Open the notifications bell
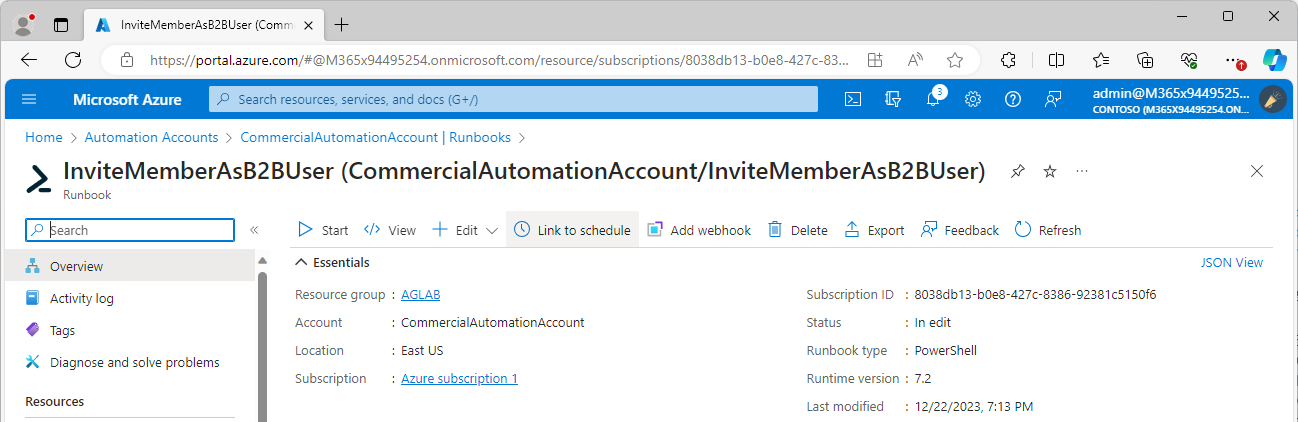1298x422 pixels. tap(933, 99)
